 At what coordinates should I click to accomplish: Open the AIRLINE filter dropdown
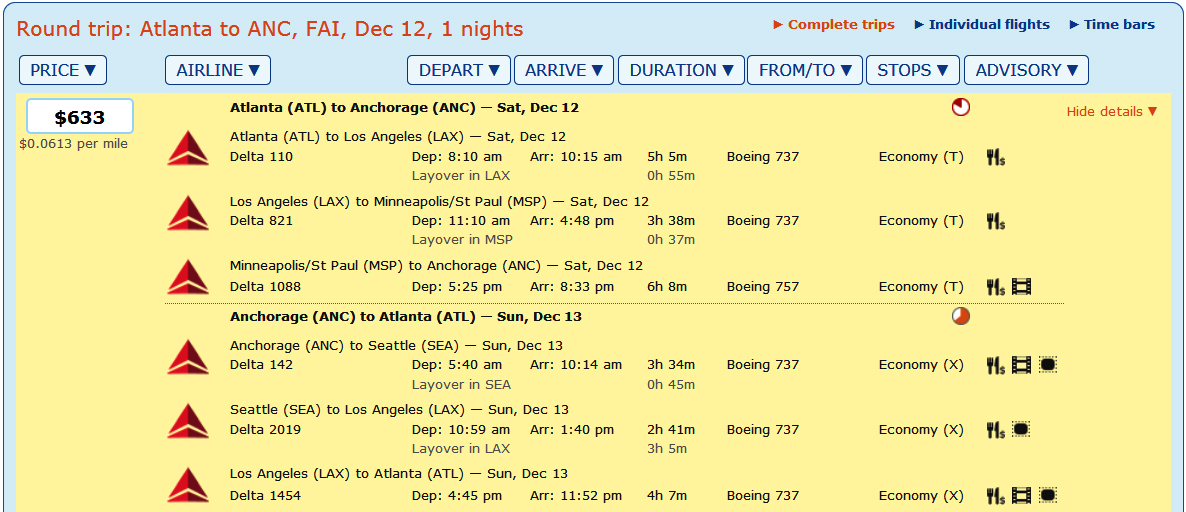(x=218, y=70)
